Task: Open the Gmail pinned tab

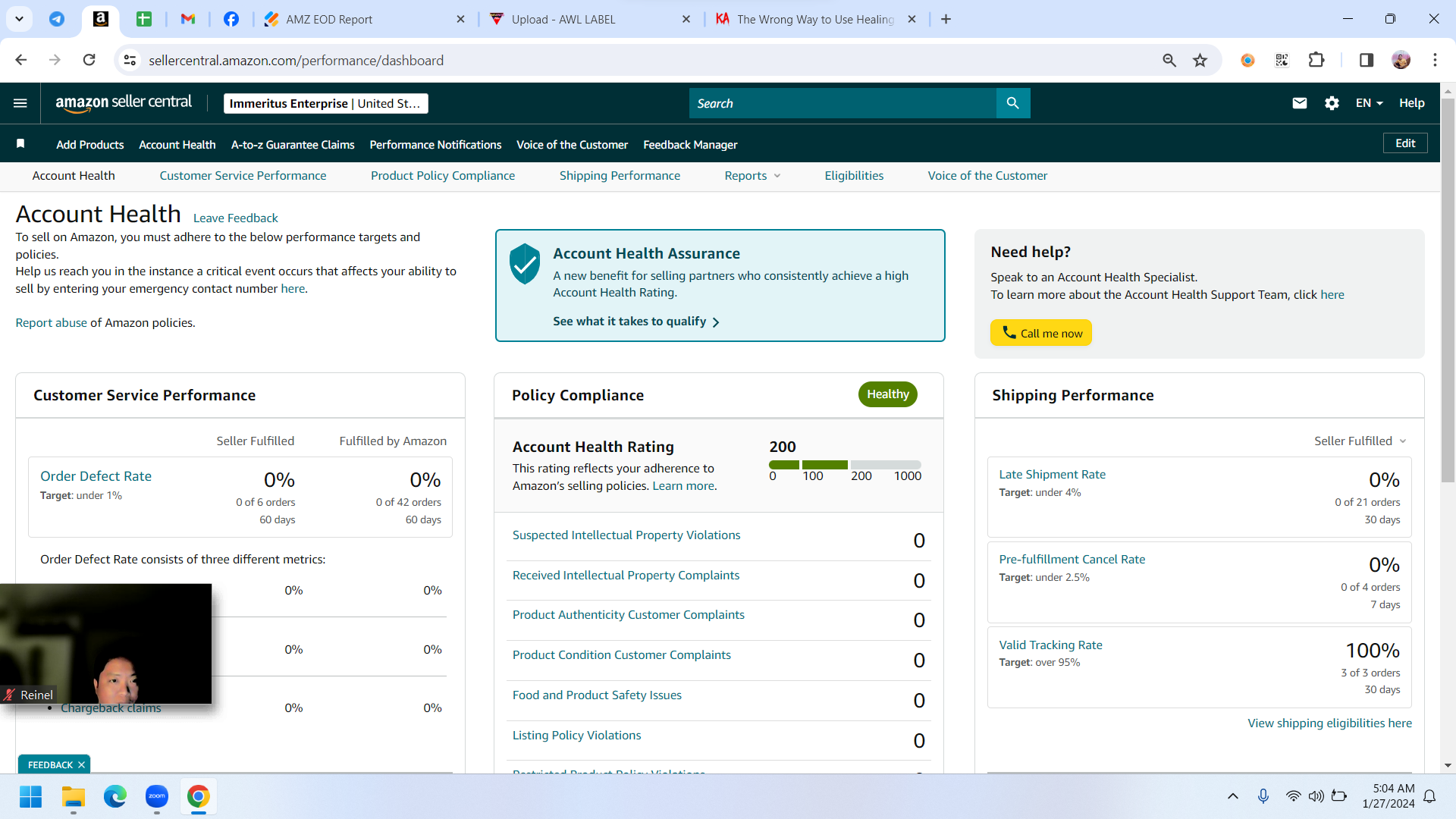Action: 188,19
